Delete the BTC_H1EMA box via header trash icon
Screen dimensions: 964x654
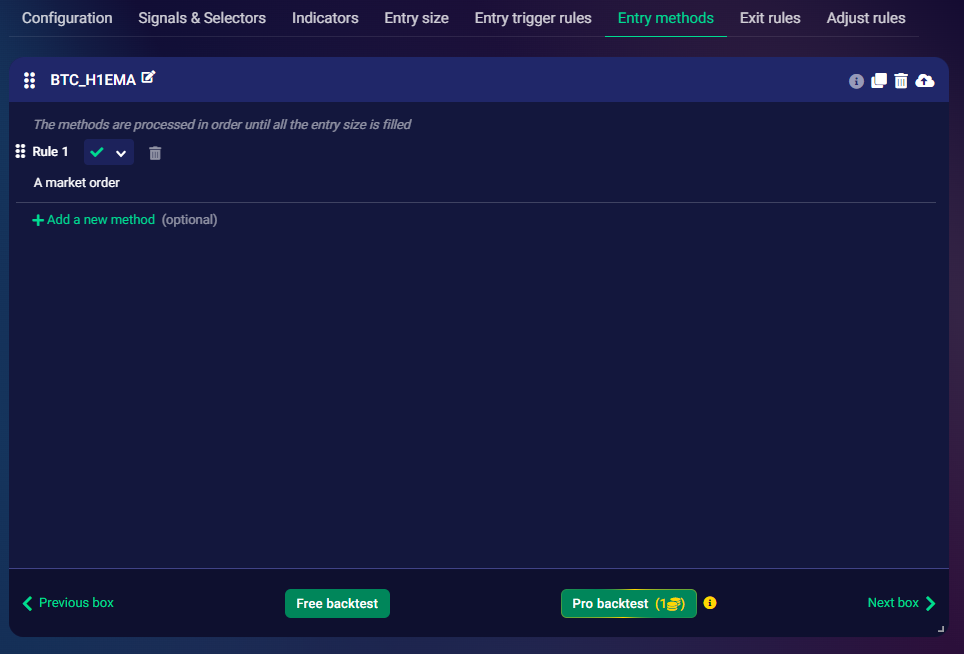click(x=901, y=81)
